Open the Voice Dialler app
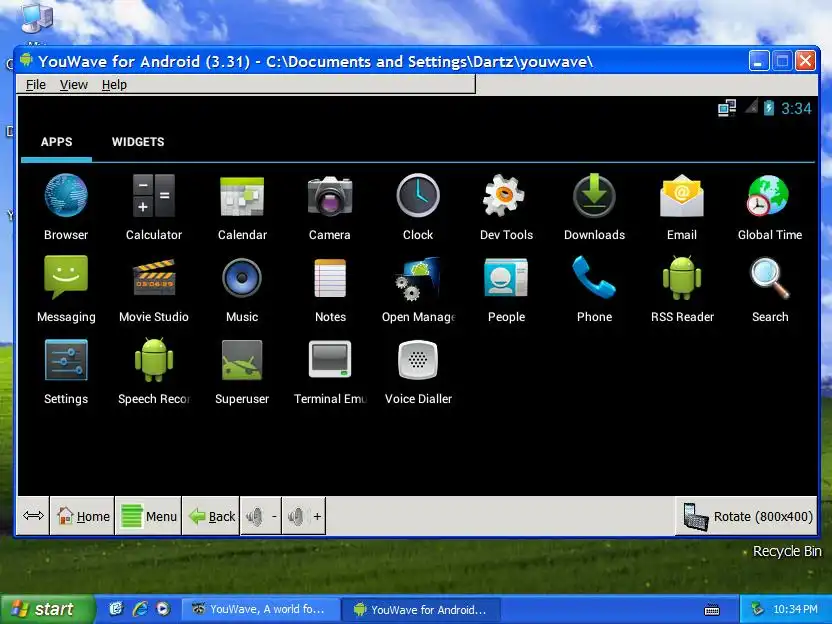Image resolution: width=832 pixels, height=624 pixels. 418,371
